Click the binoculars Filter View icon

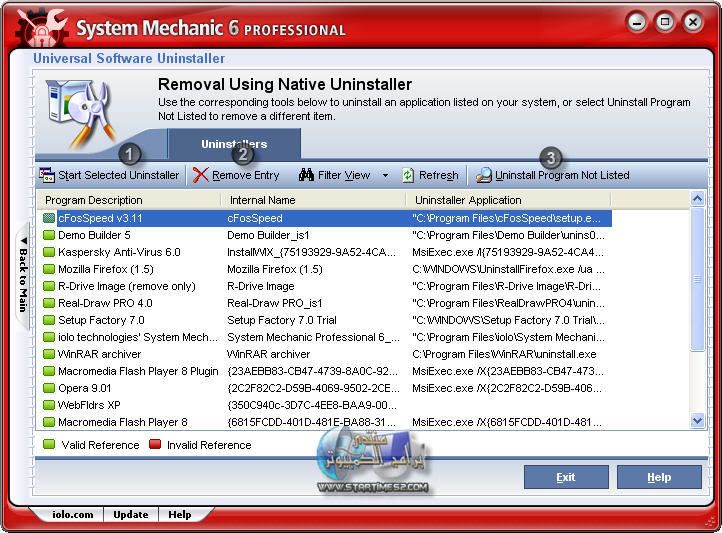pos(306,175)
